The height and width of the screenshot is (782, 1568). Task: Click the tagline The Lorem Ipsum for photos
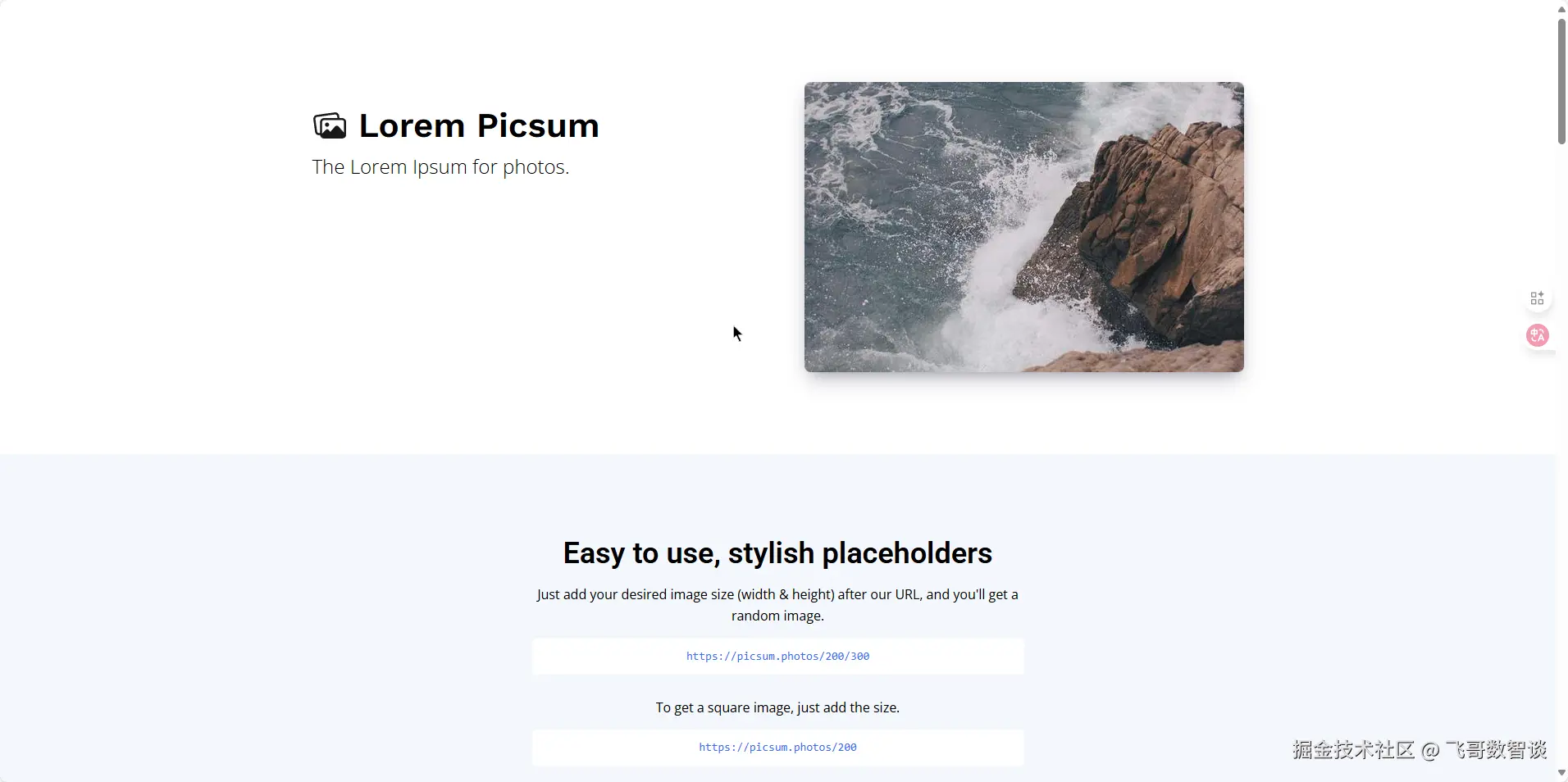[440, 167]
